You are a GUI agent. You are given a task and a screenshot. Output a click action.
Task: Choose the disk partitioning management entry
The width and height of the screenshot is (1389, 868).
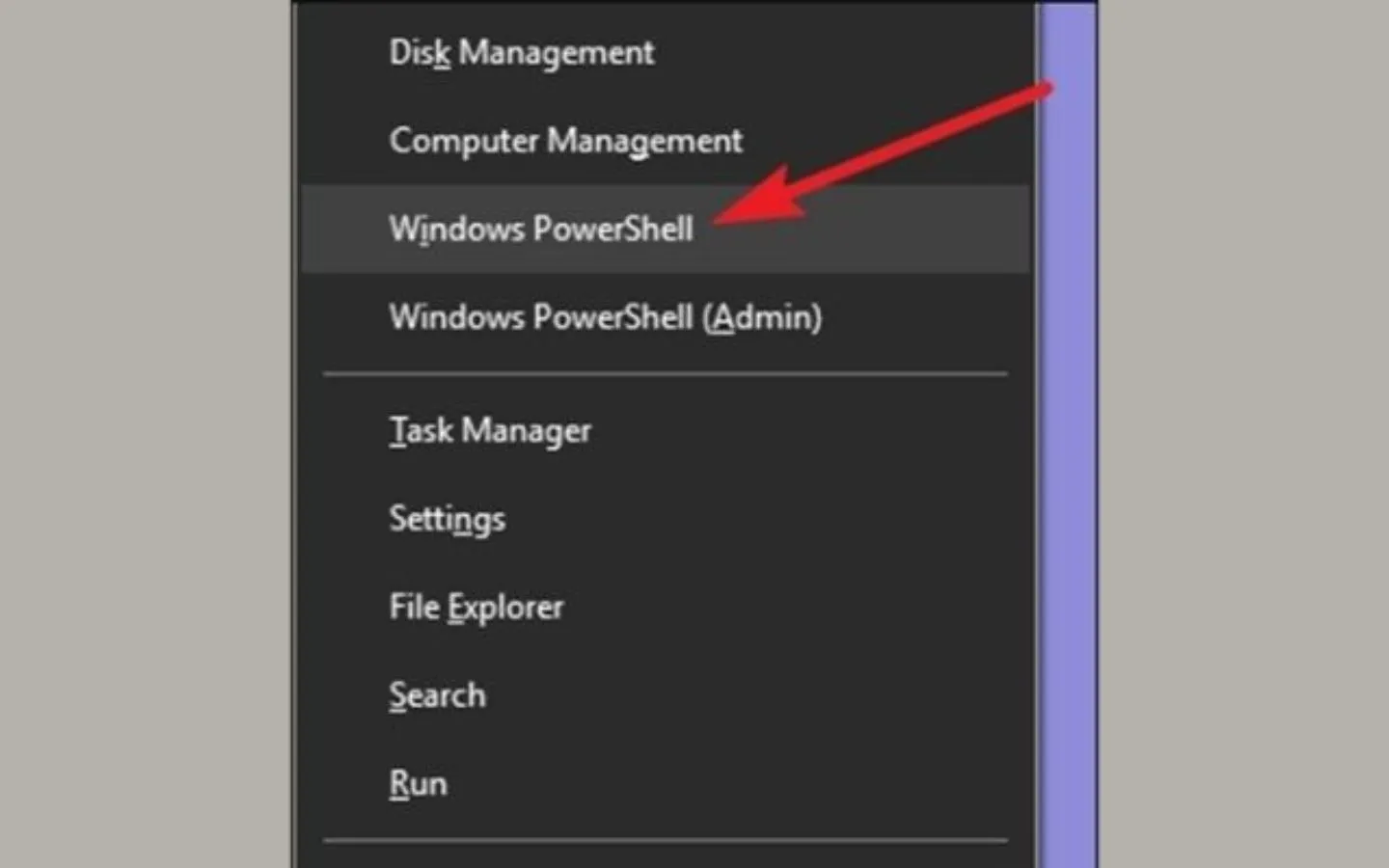point(521,53)
